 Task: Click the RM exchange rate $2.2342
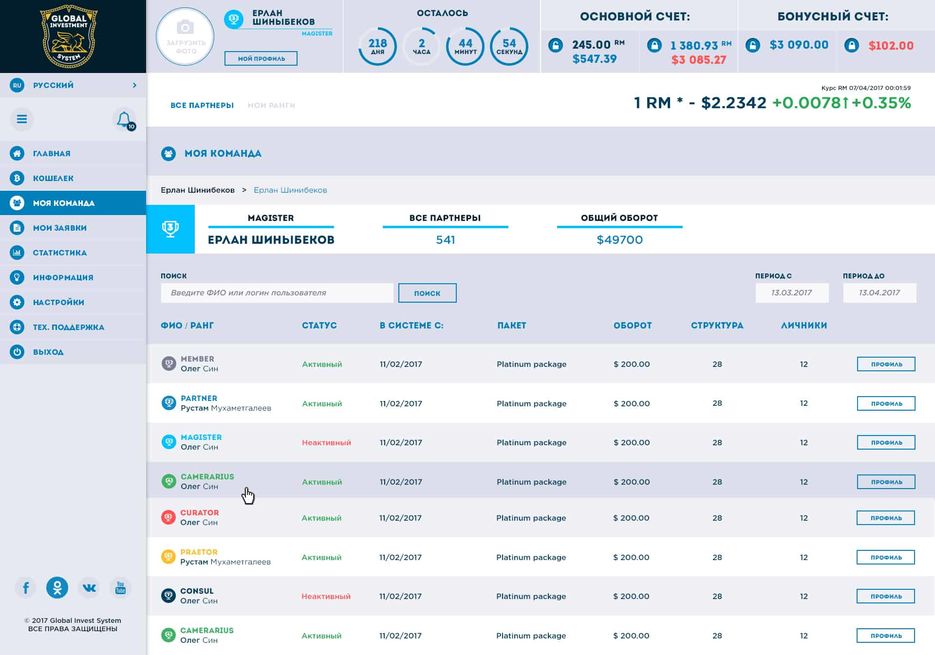click(x=733, y=103)
